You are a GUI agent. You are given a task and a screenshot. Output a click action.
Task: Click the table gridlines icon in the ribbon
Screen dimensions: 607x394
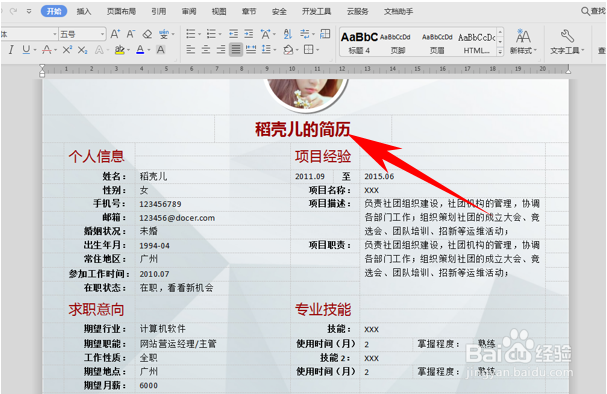pyautogui.click(x=325, y=34)
